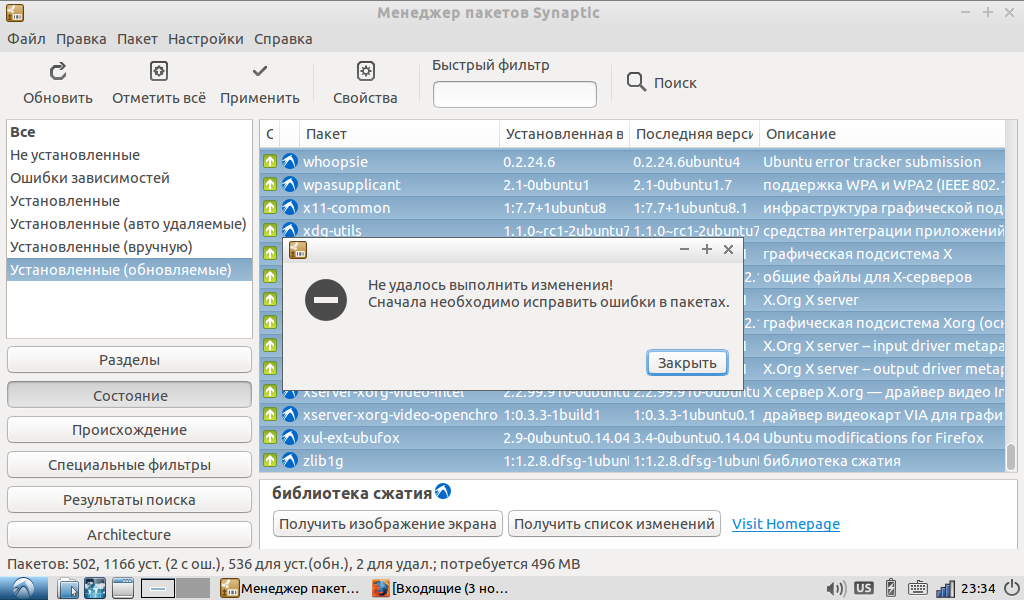The image size is (1024, 600).
Task: Click Ubuntu support icon of zlib1g
Action: [x=290, y=460]
